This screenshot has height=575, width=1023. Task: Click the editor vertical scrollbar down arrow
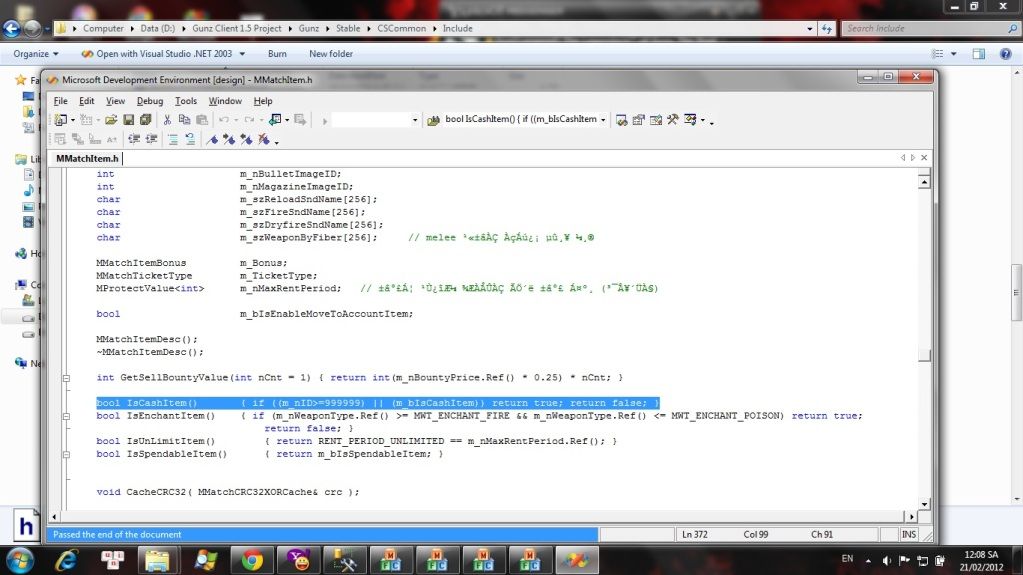(x=925, y=503)
